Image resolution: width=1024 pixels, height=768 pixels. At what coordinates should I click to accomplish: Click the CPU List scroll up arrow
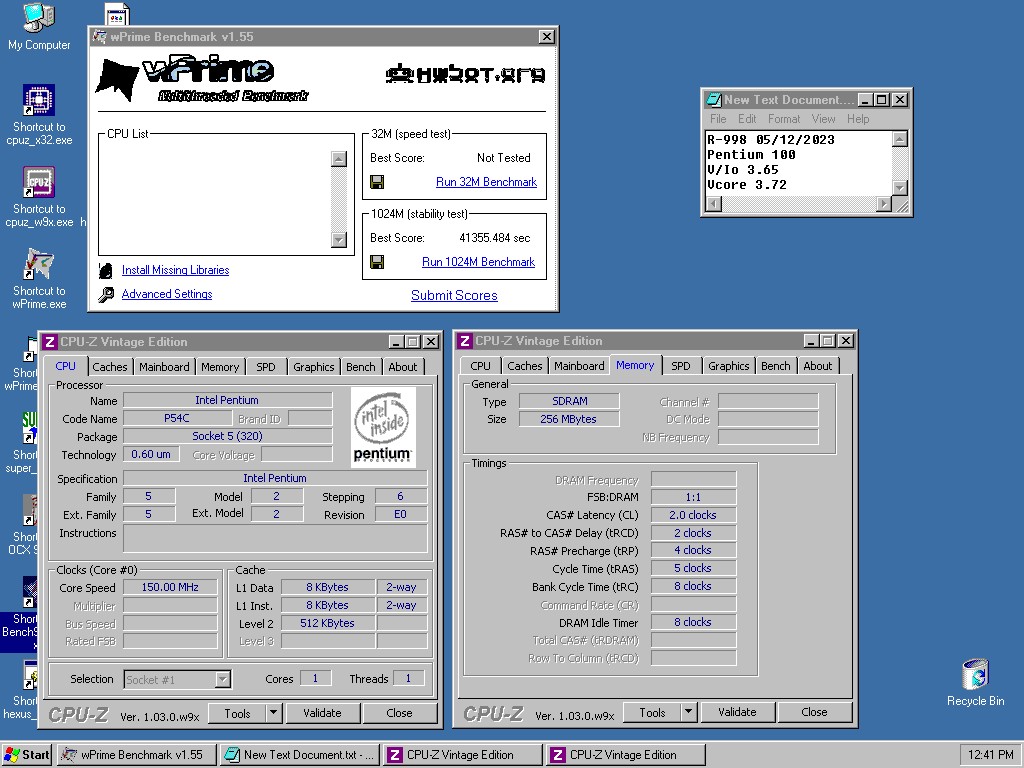(338, 159)
